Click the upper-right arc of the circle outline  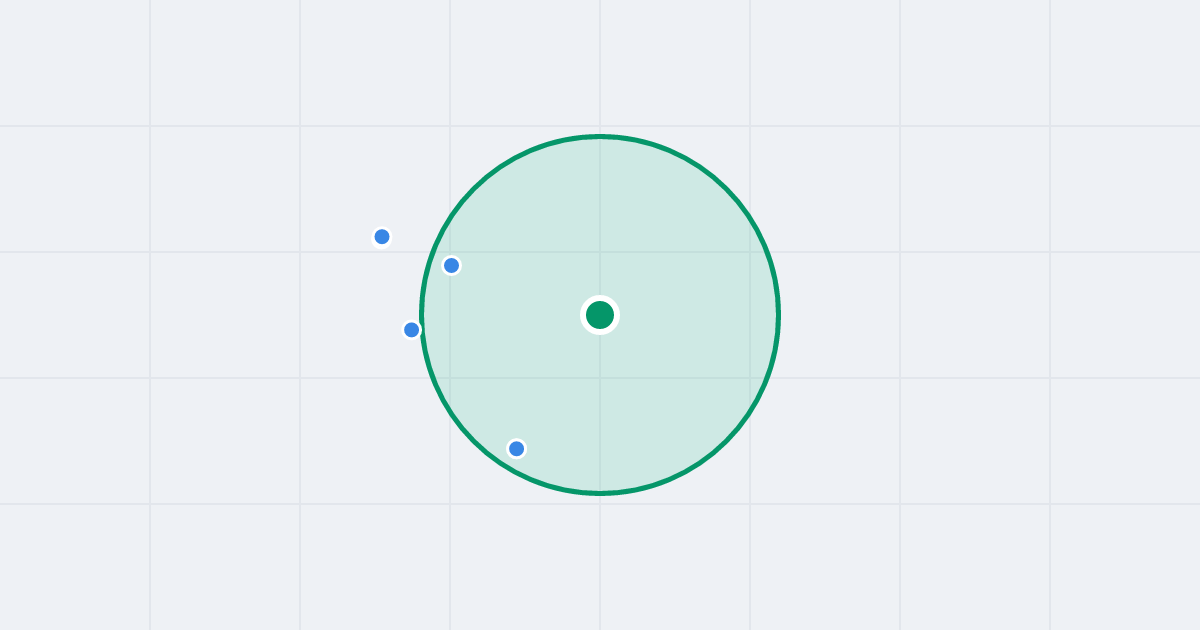tap(726, 189)
